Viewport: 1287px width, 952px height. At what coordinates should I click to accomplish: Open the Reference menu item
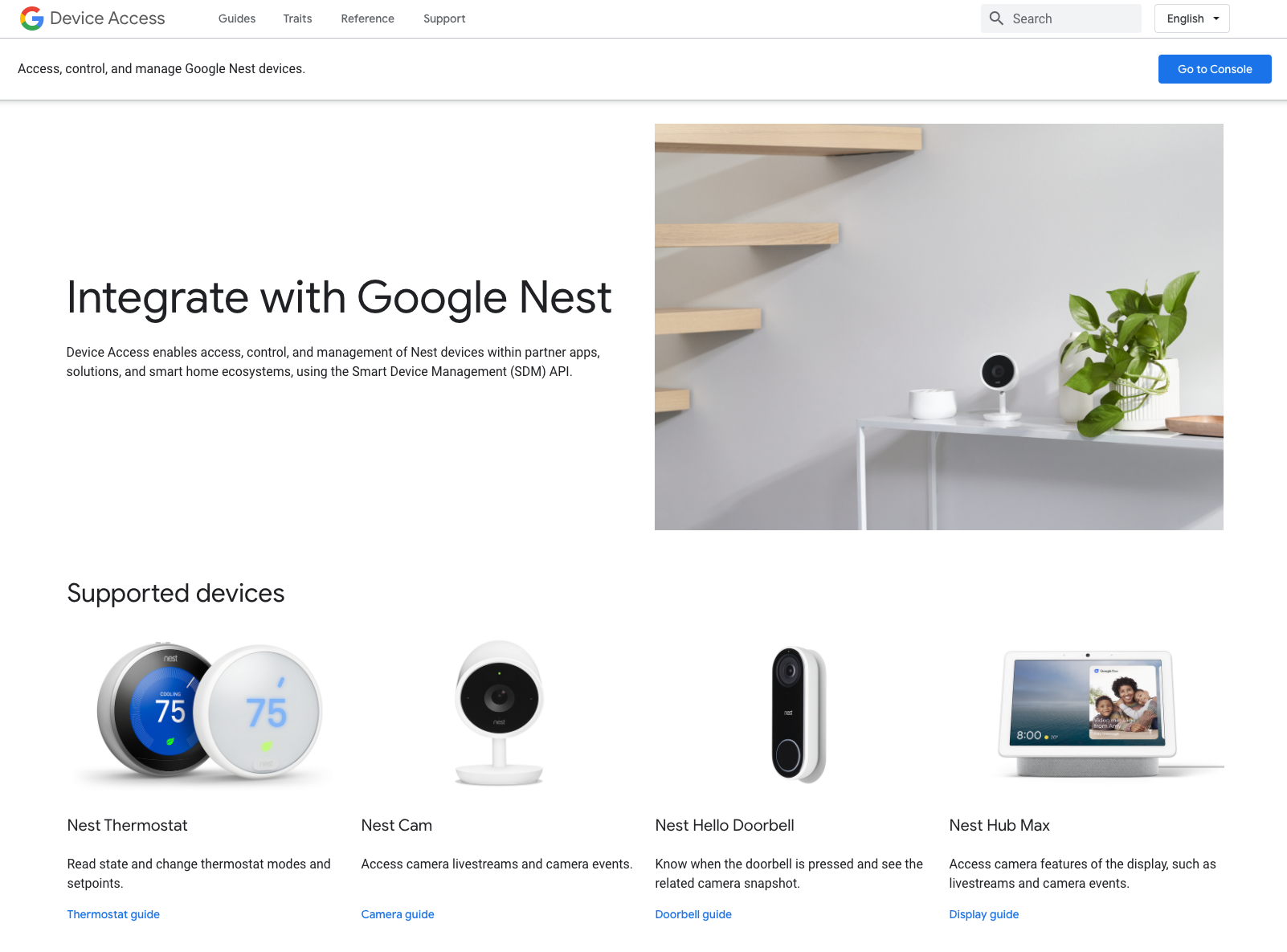pos(367,18)
